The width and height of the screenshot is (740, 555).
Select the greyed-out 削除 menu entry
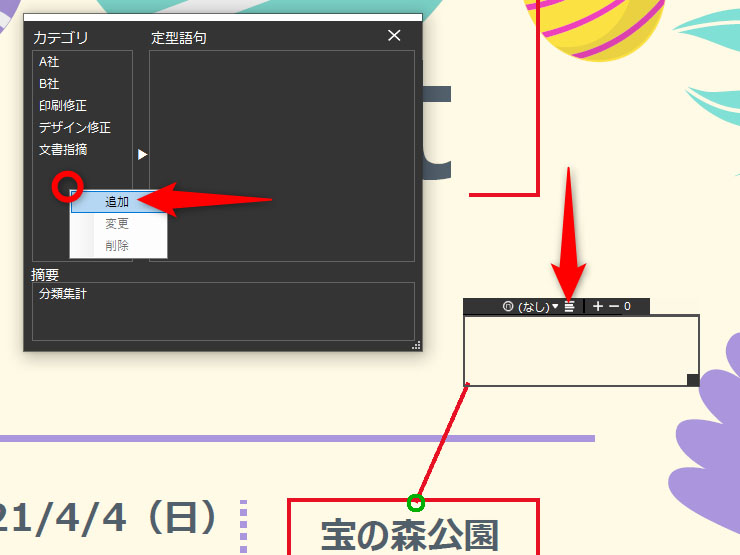118,245
